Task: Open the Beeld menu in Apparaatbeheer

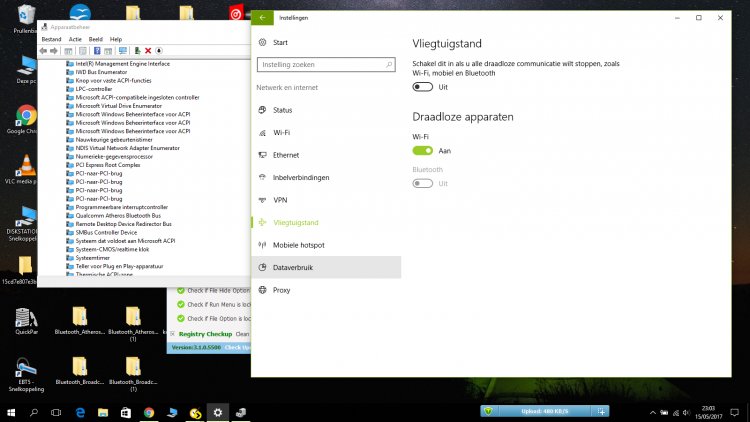Action: 95,39
